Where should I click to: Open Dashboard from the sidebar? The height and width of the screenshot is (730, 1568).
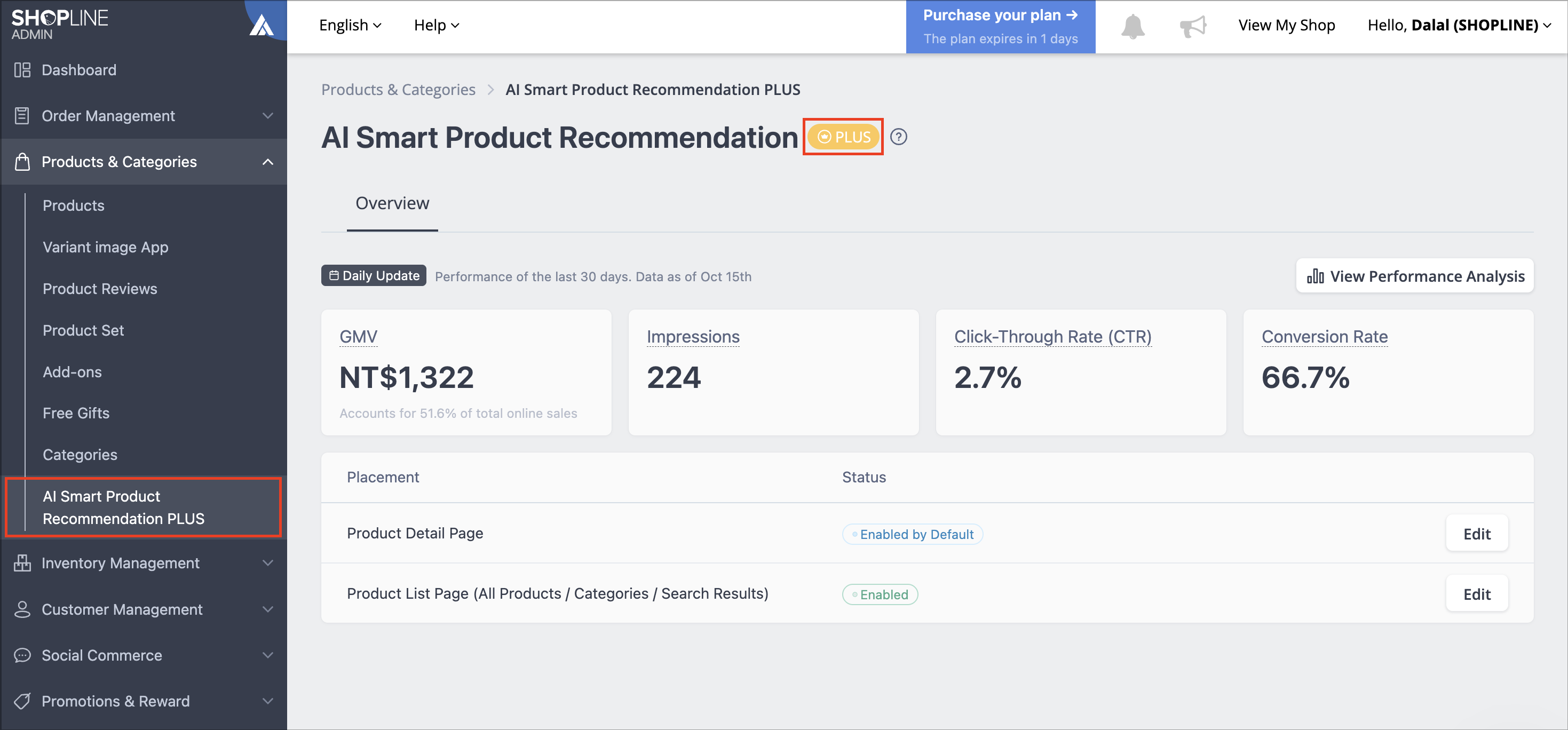144,70
